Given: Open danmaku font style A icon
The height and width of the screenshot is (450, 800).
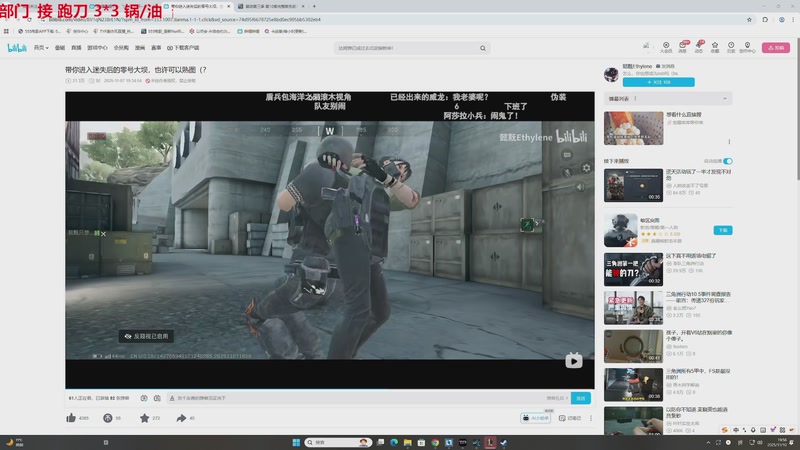Looking at the screenshot, I should (x=172, y=398).
